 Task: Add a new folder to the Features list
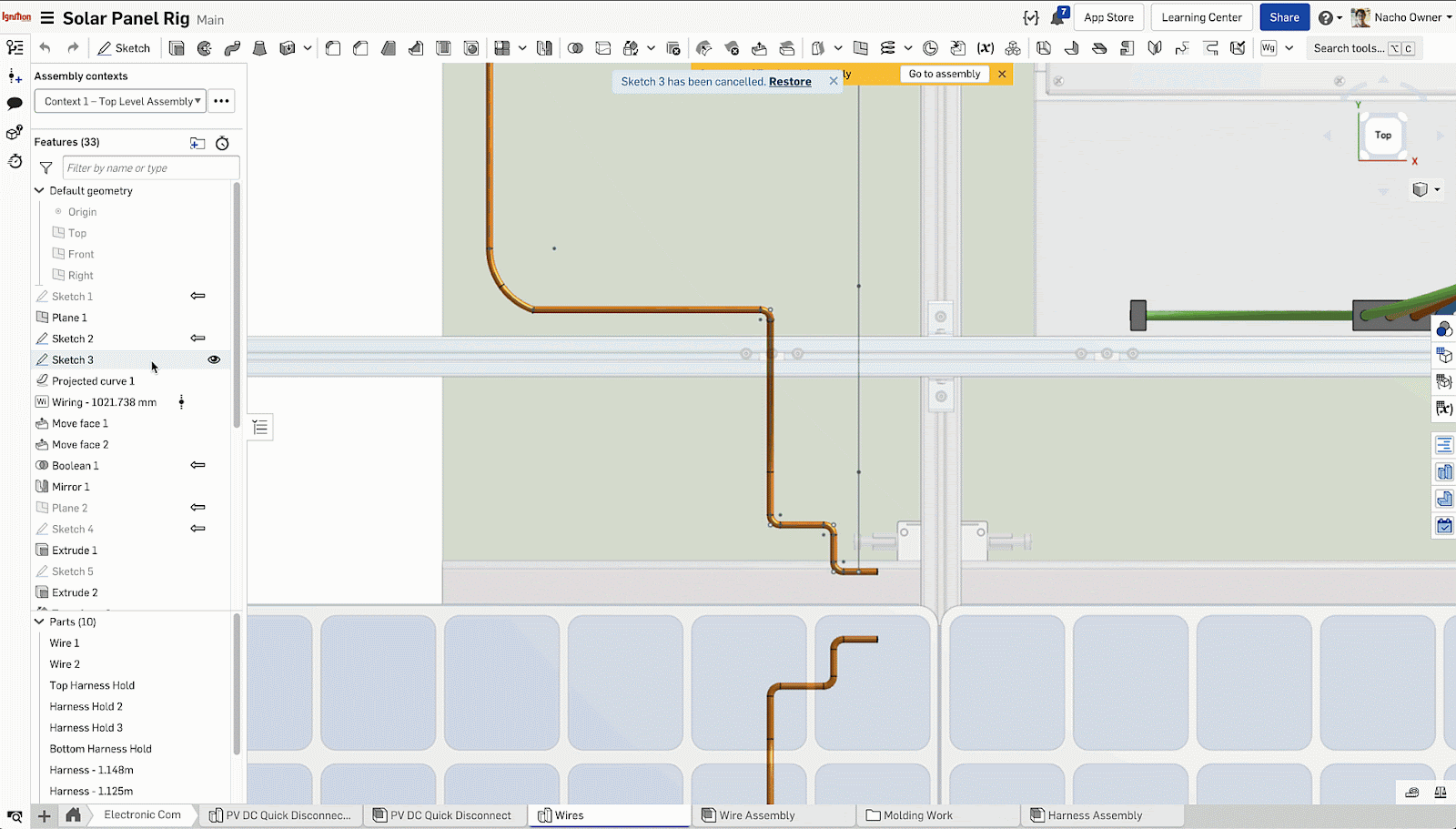(197, 143)
